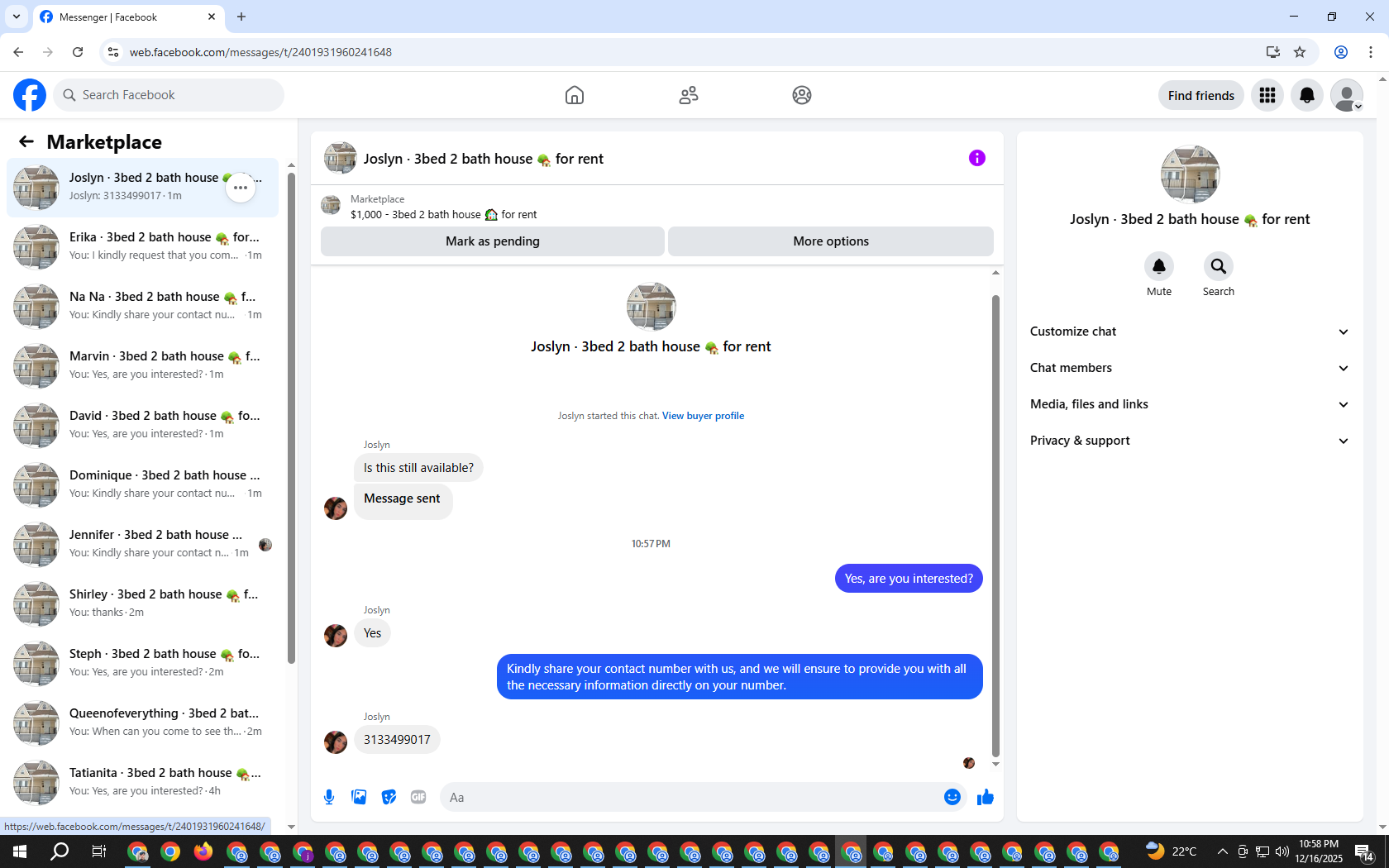The image size is (1389, 868).
Task: Choose a GIF
Action: (418, 797)
